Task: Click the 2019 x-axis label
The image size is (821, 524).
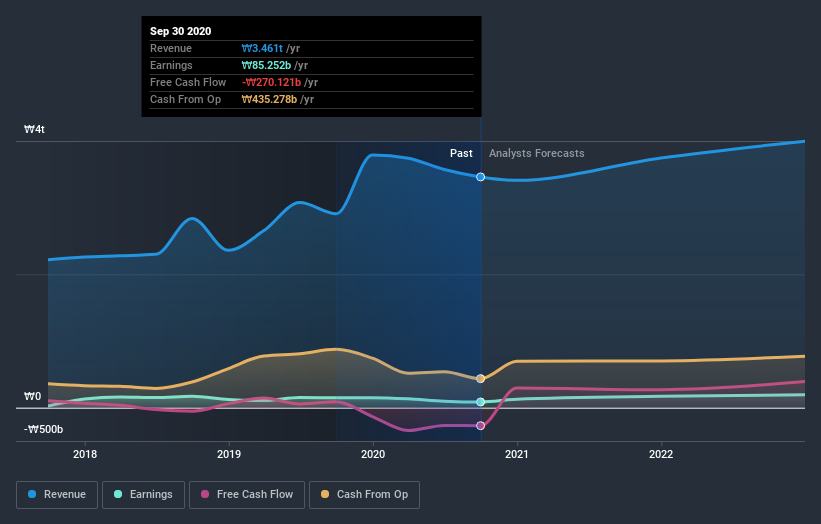Action: (x=229, y=454)
